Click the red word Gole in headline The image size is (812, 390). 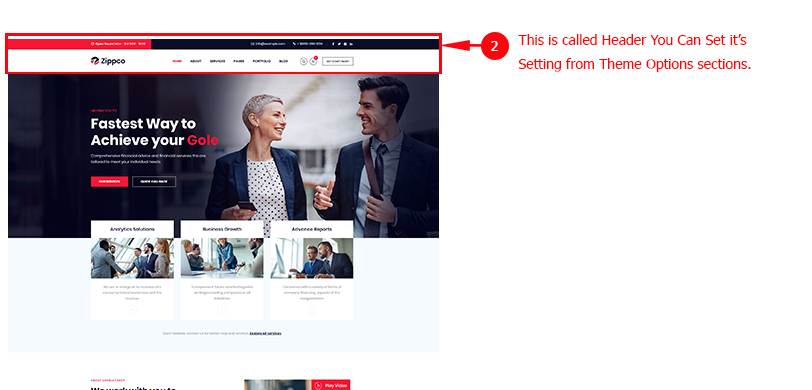coord(203,140)
